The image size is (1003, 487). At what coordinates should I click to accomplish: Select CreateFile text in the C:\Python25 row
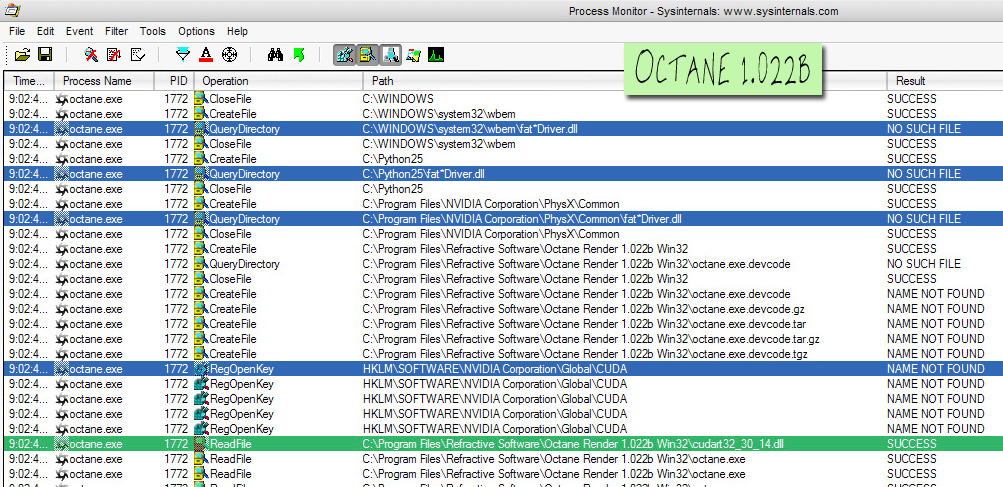tap(233, 159)
